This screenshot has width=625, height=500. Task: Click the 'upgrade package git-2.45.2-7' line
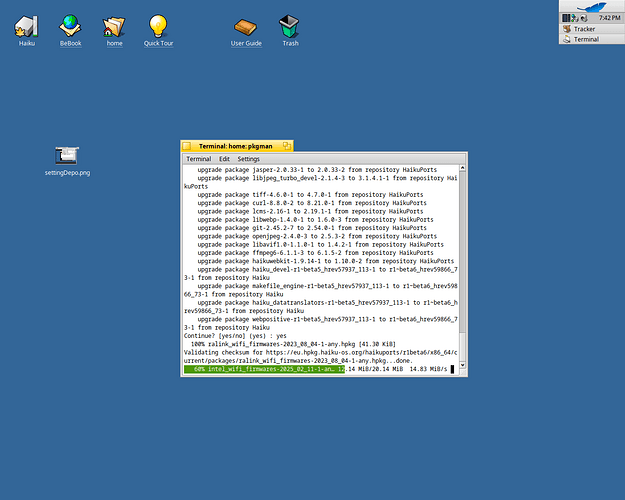[312, 228]
